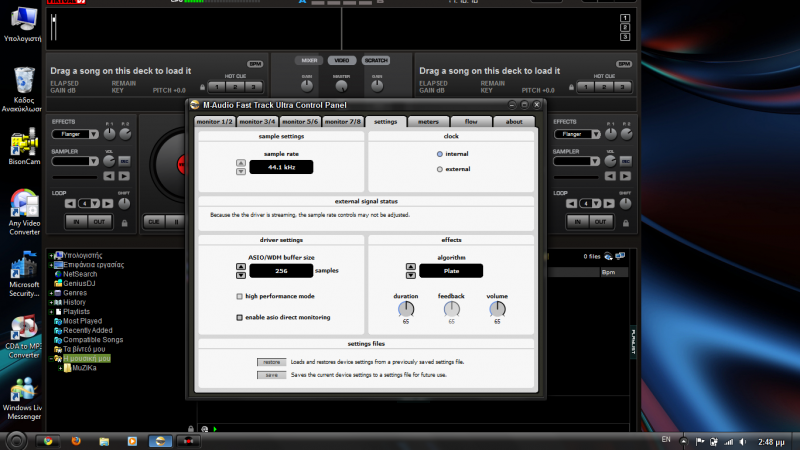Screen dimensions: 800x450
Task: Enable high performance mode checkbox
Action: click(x=239, y=296)
